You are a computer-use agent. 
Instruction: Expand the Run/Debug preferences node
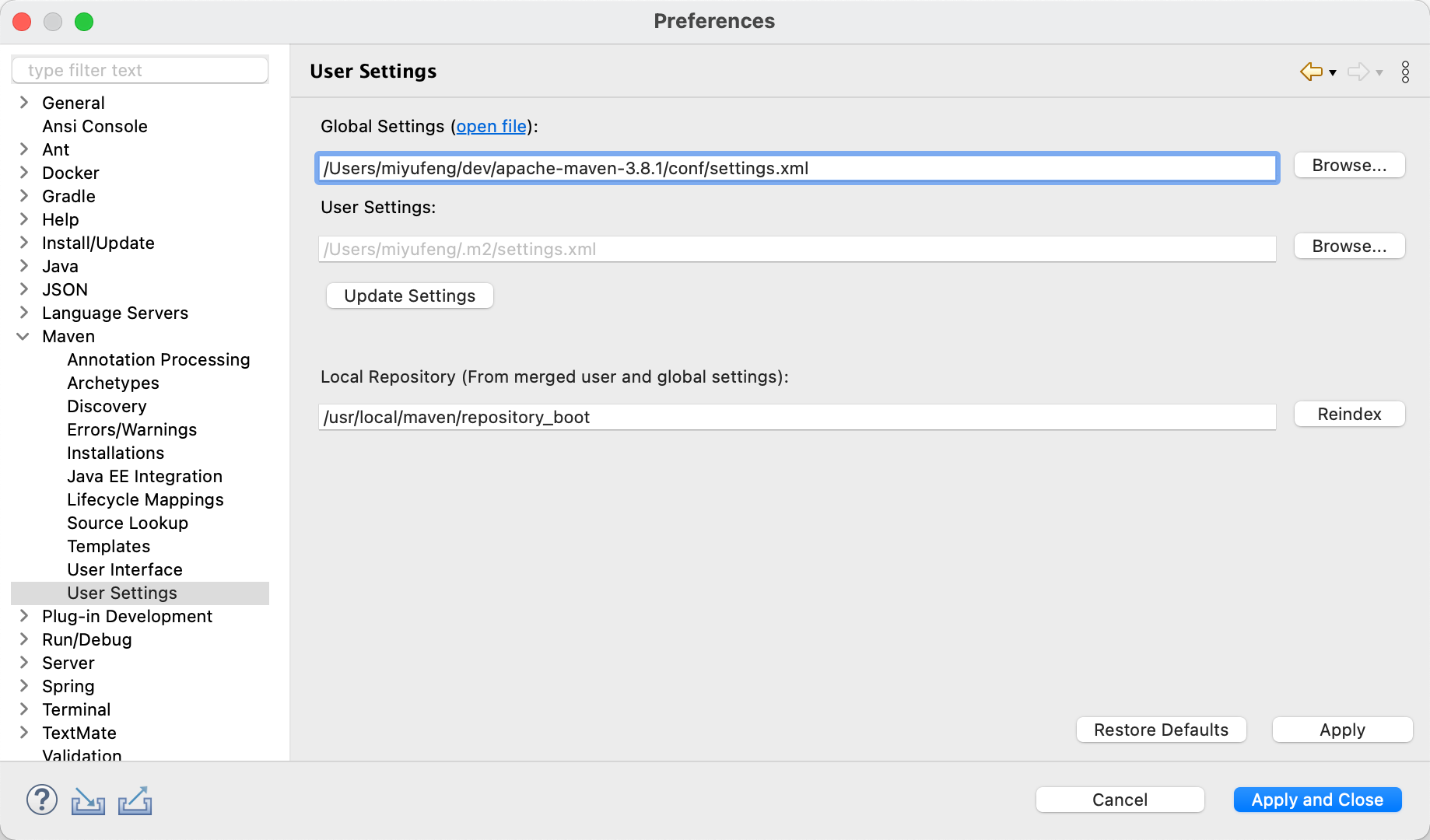click(23, 639)
